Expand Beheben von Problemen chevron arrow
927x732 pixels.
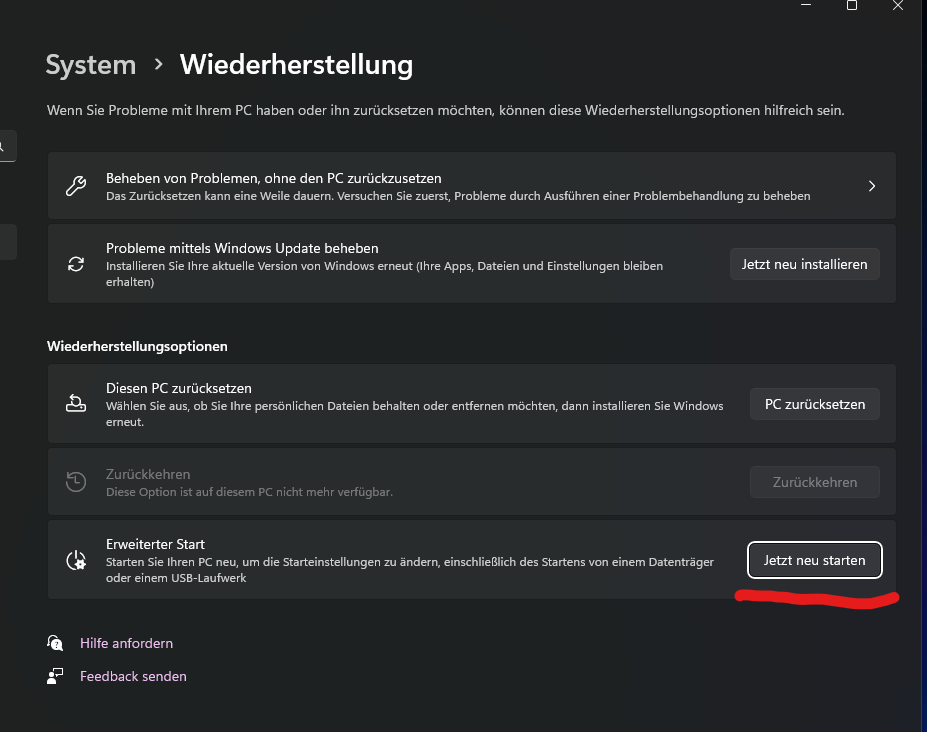pyautogui.click(x=871, y=186)
